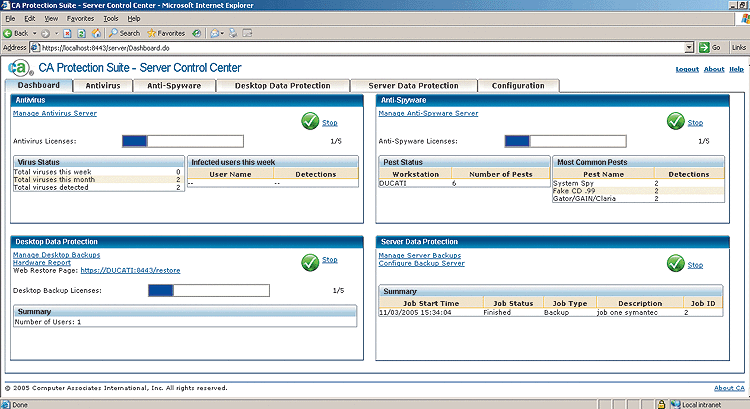Open the Mail icon dropdown arrow
Image resolution: width=750 pixels, height=409 pixels.
222,33
